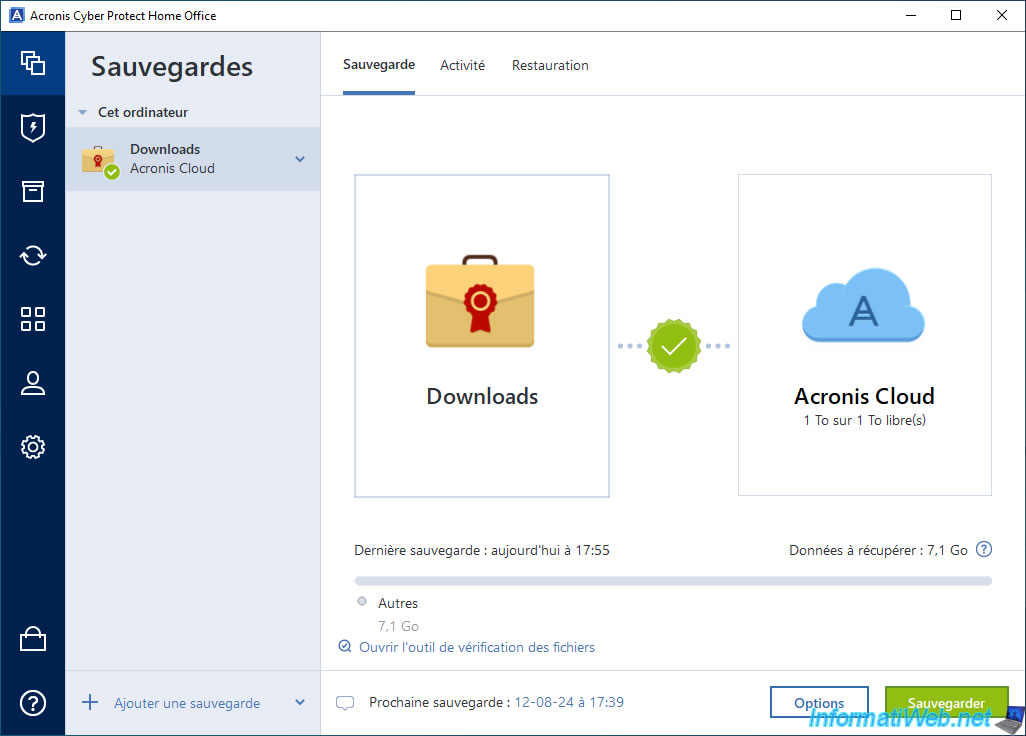Image resolution: width=1026 pixels, height=736 pixels.
Task: Open the Protection shield section
Action: (x=33, y=128)
